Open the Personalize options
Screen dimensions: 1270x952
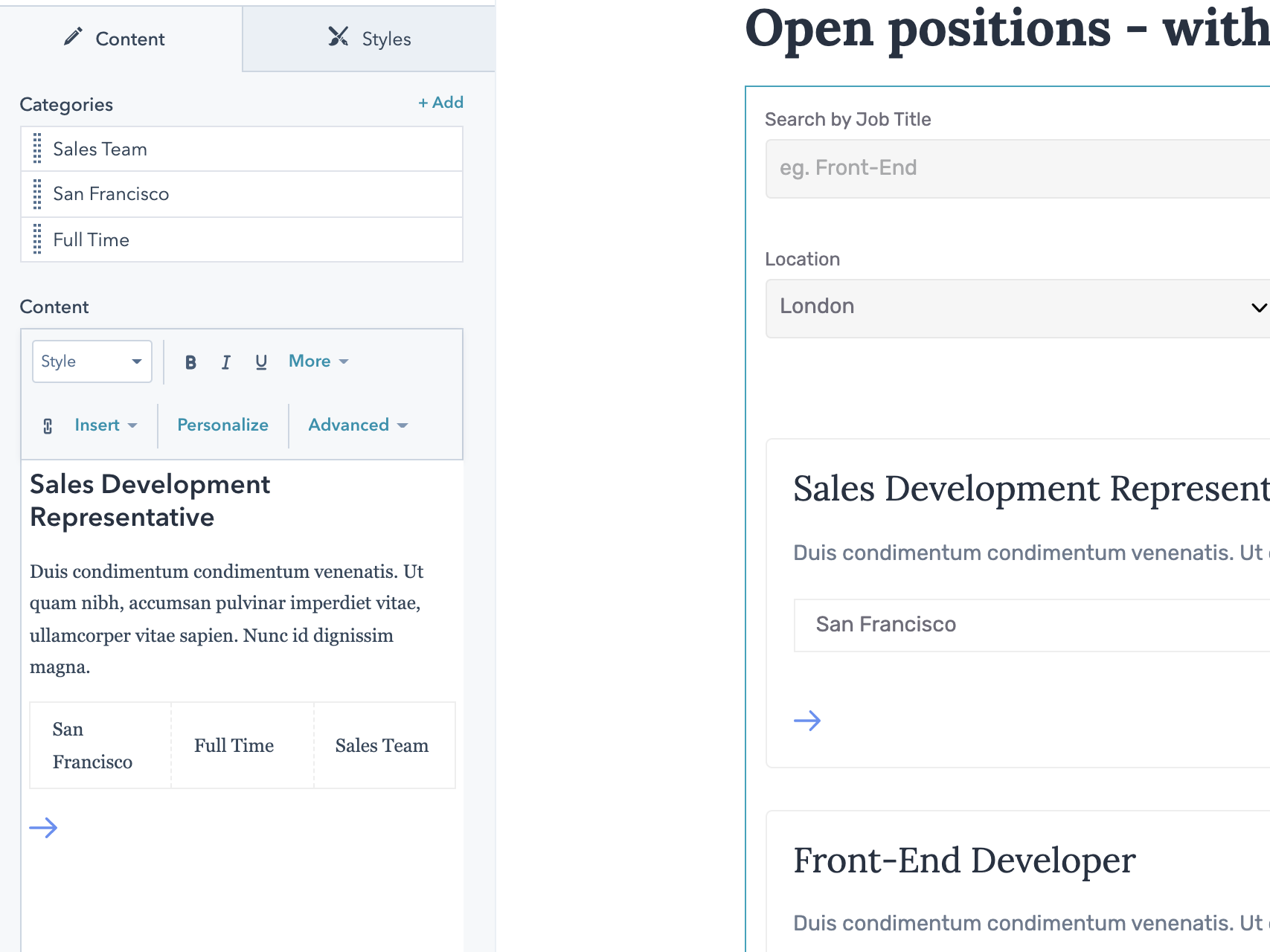pos(222,425)
